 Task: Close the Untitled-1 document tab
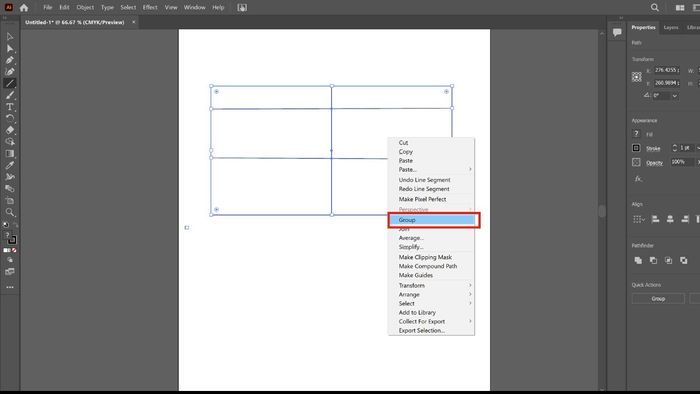[x=133, y=22]
